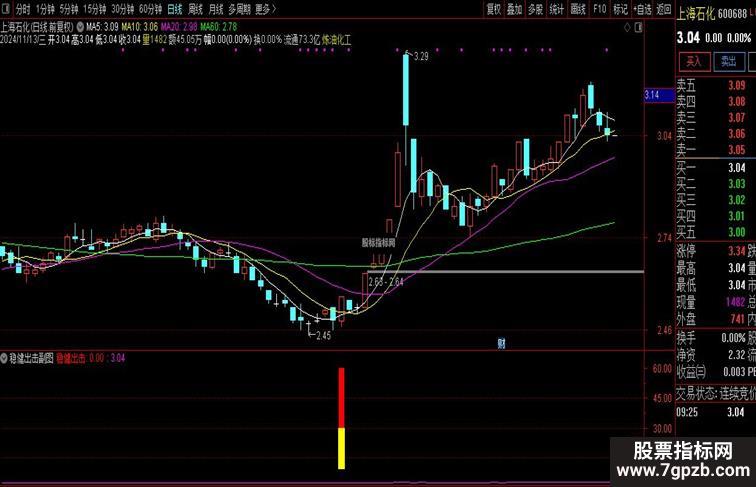Click the 3.29 high price label
Screen dimensions: 756x487
421,56
